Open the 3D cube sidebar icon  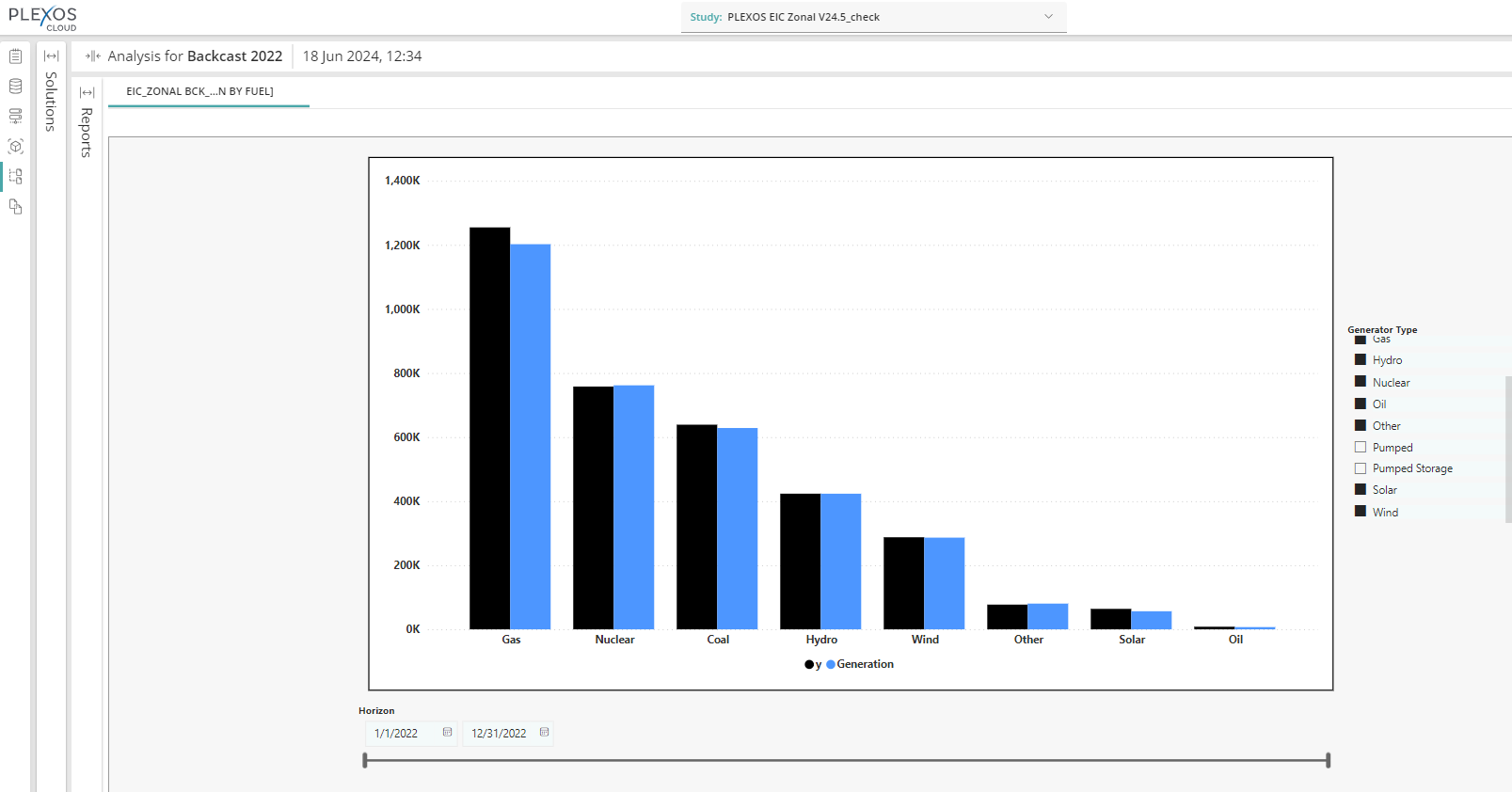(x=15, y=146)
